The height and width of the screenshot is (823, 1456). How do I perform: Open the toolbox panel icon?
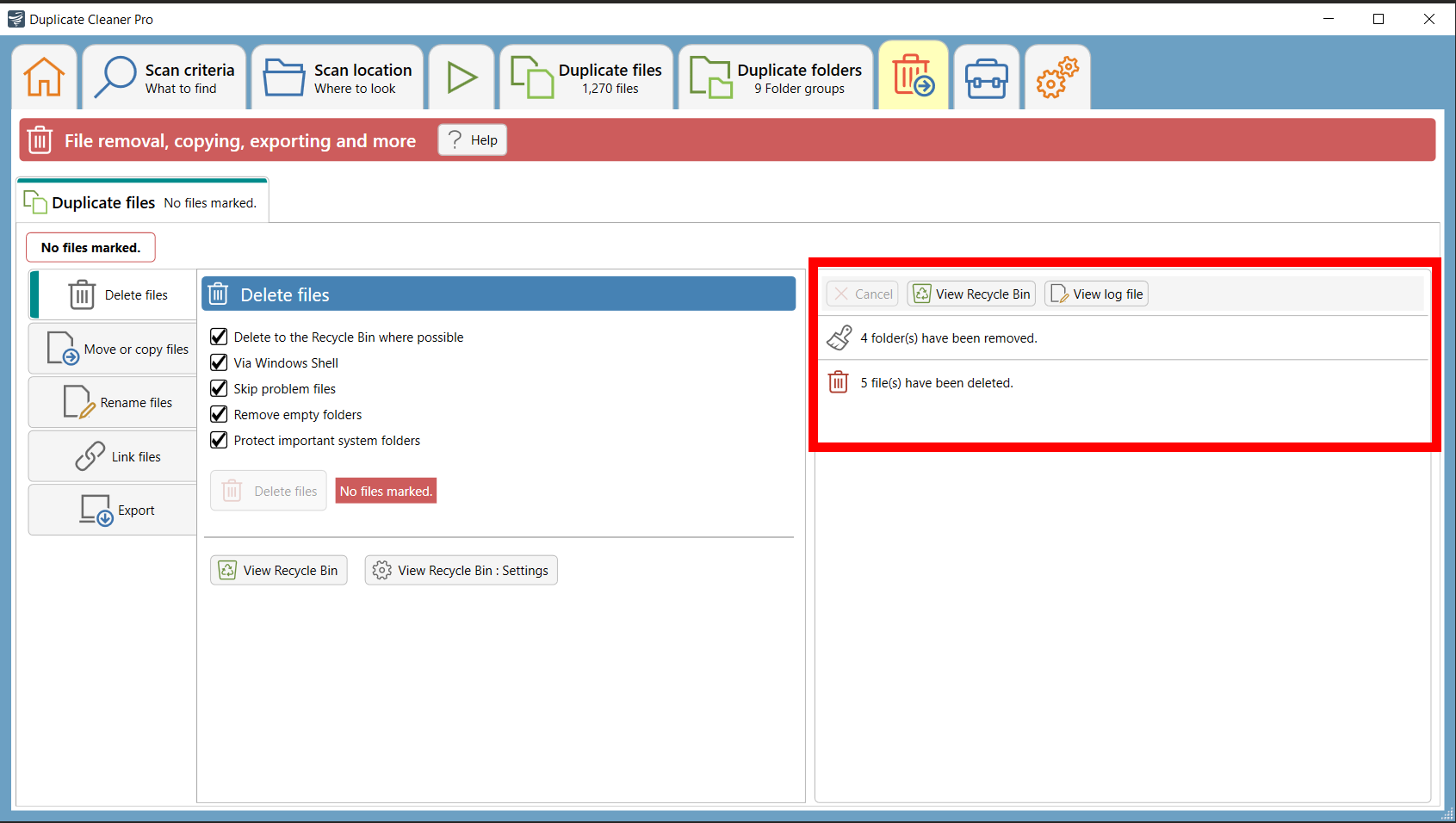986,77
